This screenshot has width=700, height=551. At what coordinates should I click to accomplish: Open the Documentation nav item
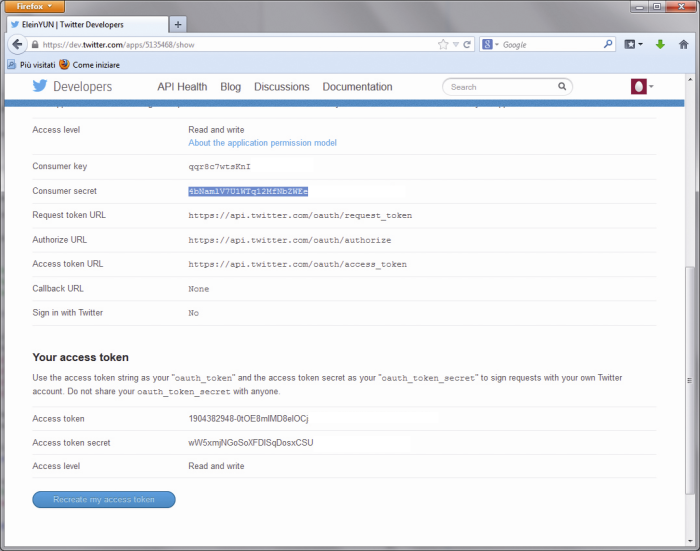pos(358,87)
